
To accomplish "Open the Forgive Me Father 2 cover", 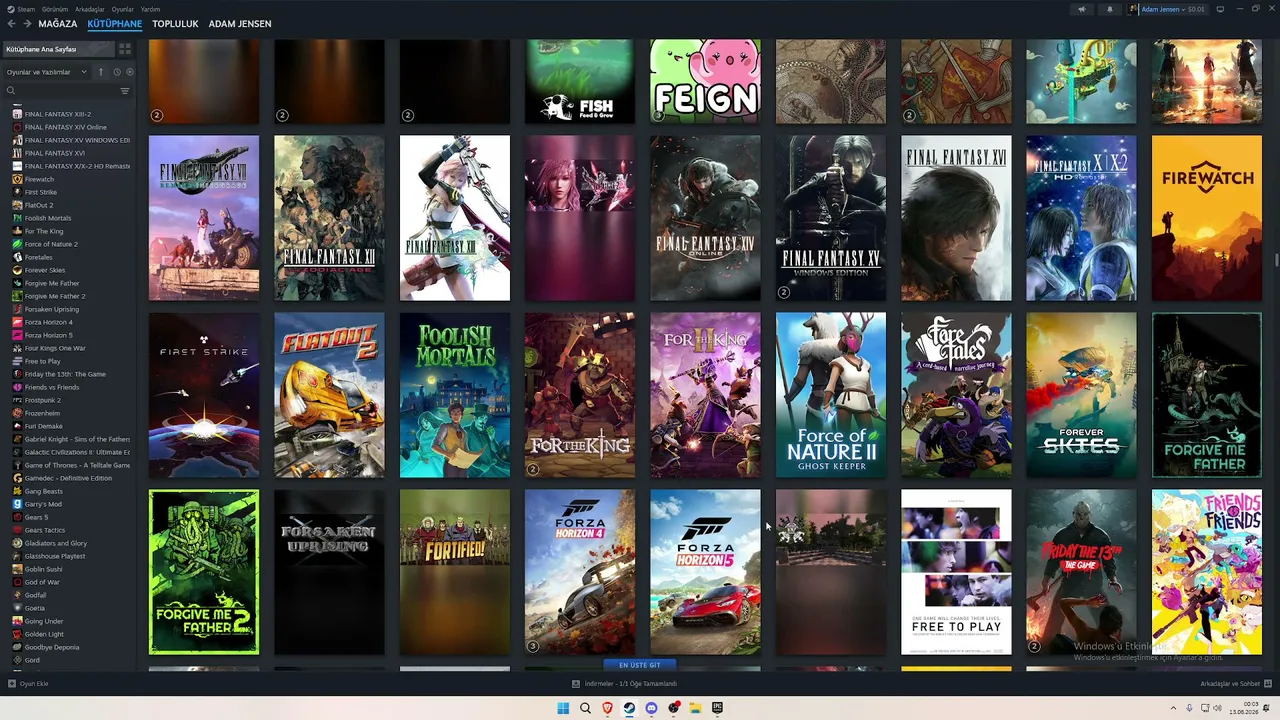I will click(204, 572).
